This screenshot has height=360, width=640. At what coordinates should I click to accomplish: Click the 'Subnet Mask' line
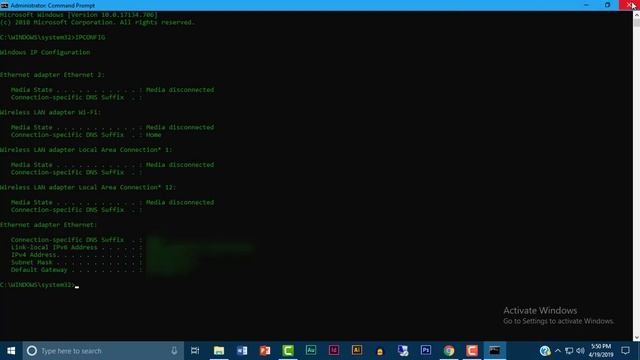tap(76, 262)
